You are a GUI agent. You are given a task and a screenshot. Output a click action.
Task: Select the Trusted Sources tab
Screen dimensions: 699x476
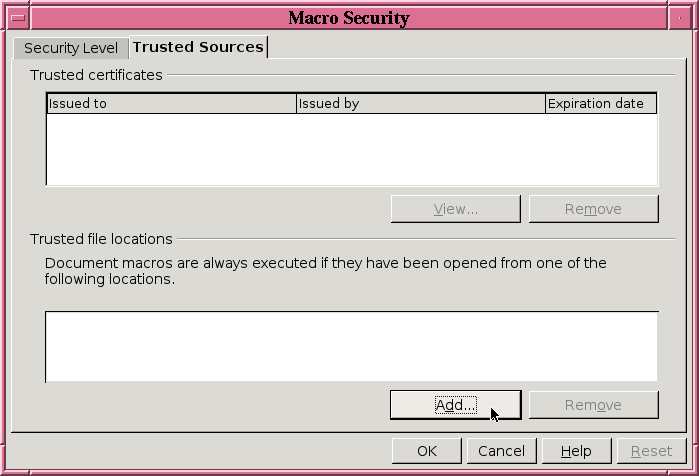click(198, 47)
